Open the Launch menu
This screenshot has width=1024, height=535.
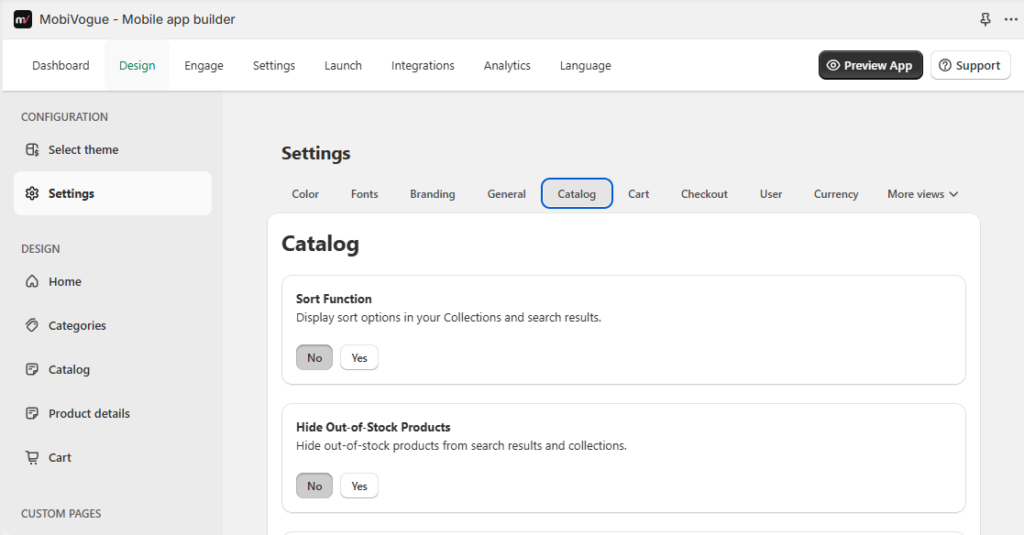pos(343,65)
